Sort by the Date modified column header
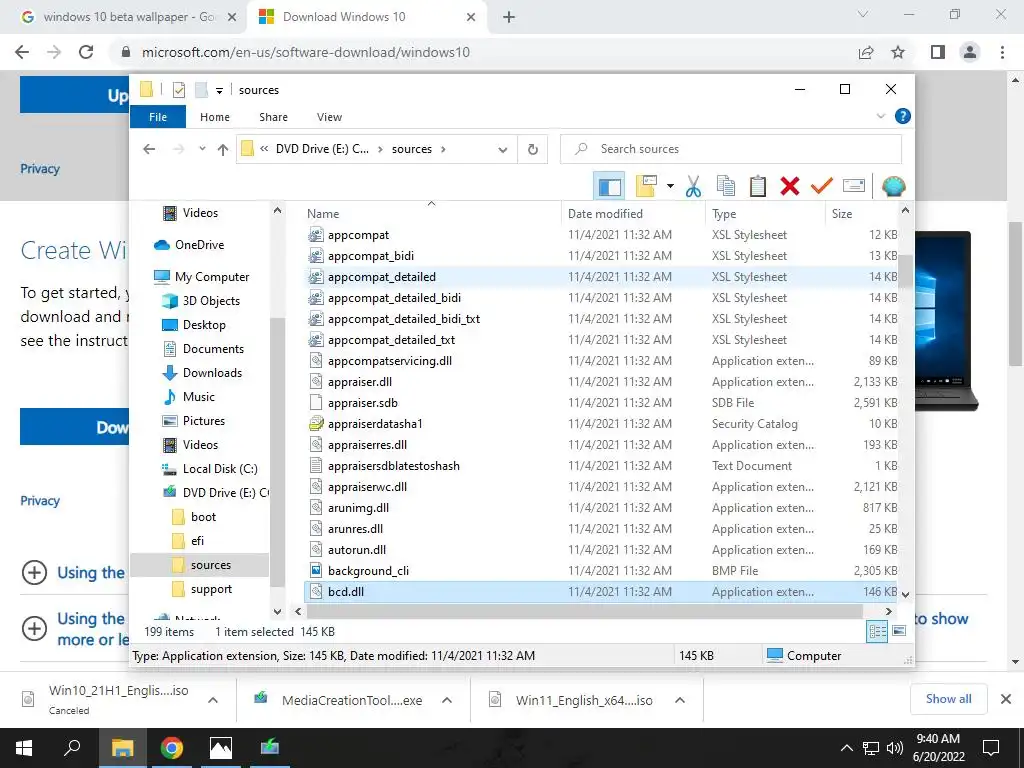The width and height of the screenshot is (1024, 768). [632, 214]
